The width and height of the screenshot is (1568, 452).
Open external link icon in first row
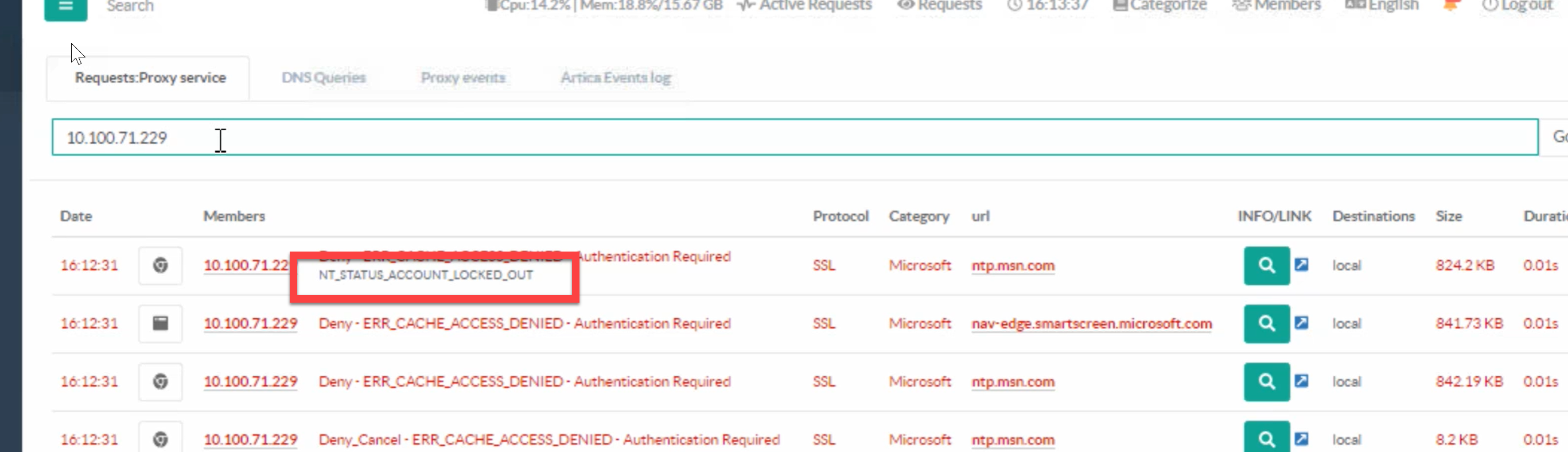coord(1301,265)
